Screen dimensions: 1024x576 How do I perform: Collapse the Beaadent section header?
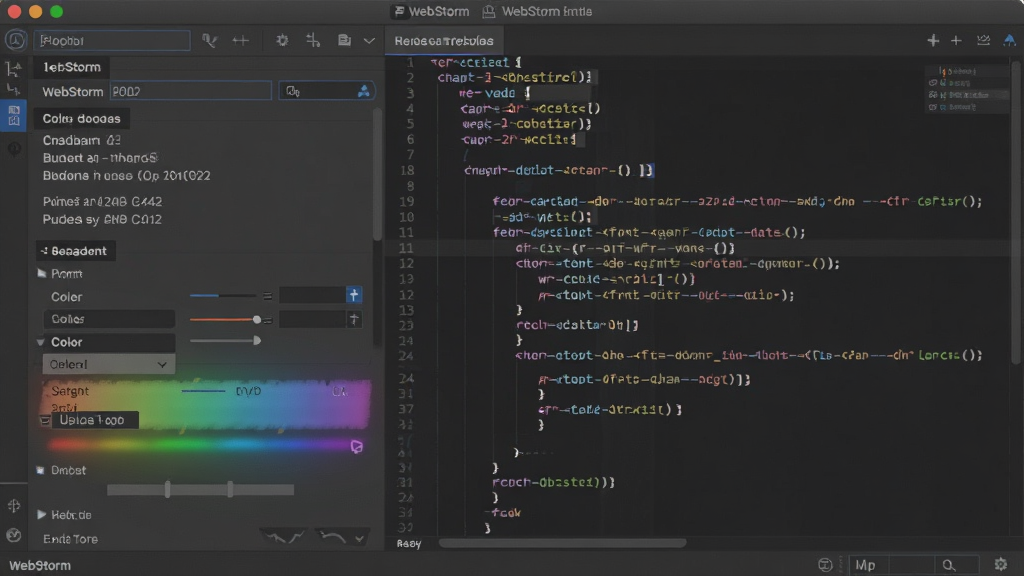click(75, 251)
